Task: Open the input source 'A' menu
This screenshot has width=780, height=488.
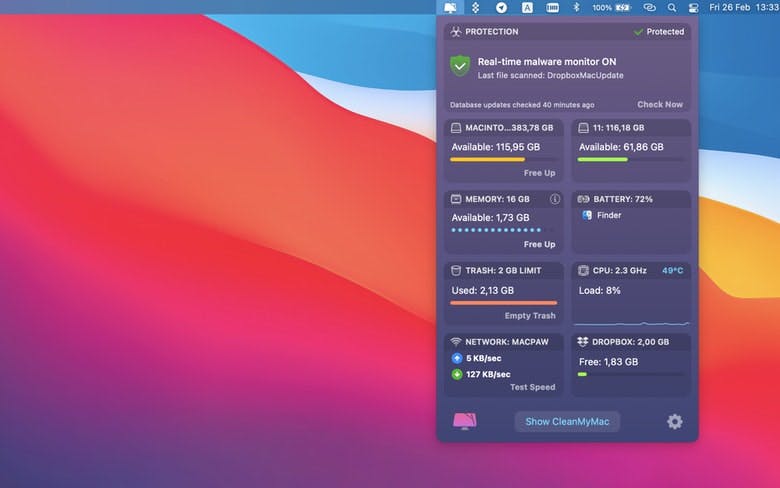Action: (x=527, y=7)
